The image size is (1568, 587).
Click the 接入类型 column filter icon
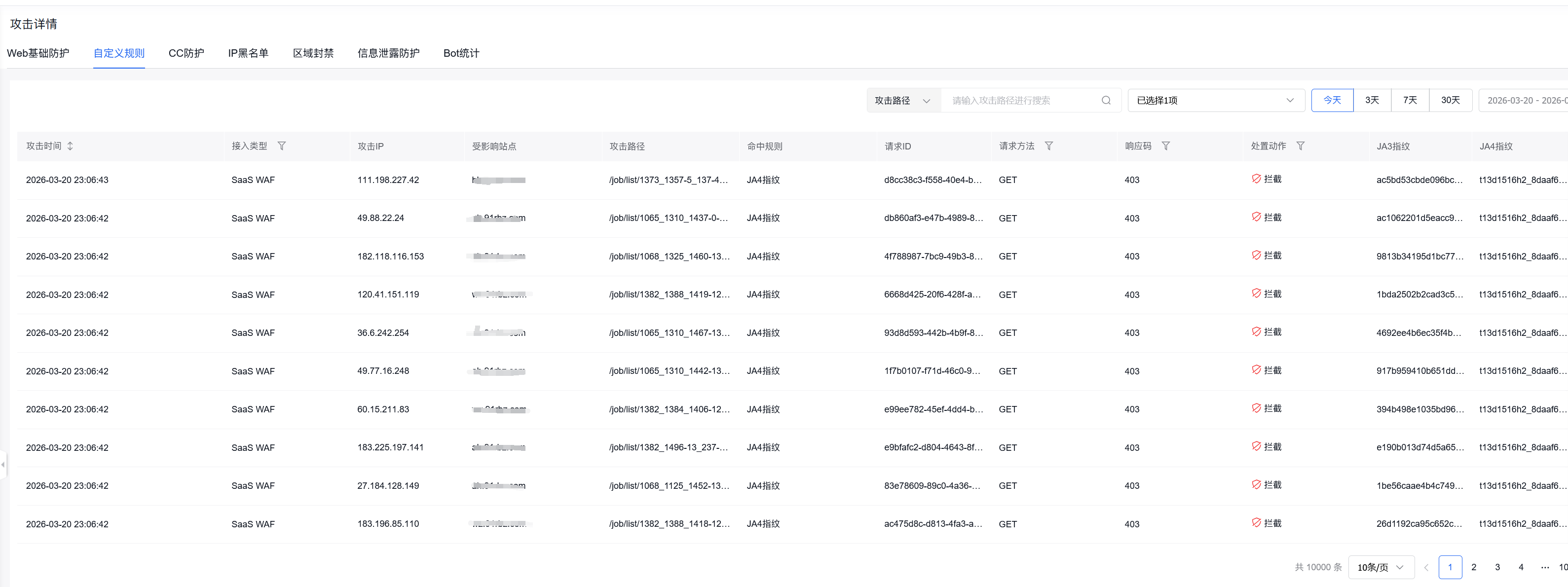[x=281, y=146]
